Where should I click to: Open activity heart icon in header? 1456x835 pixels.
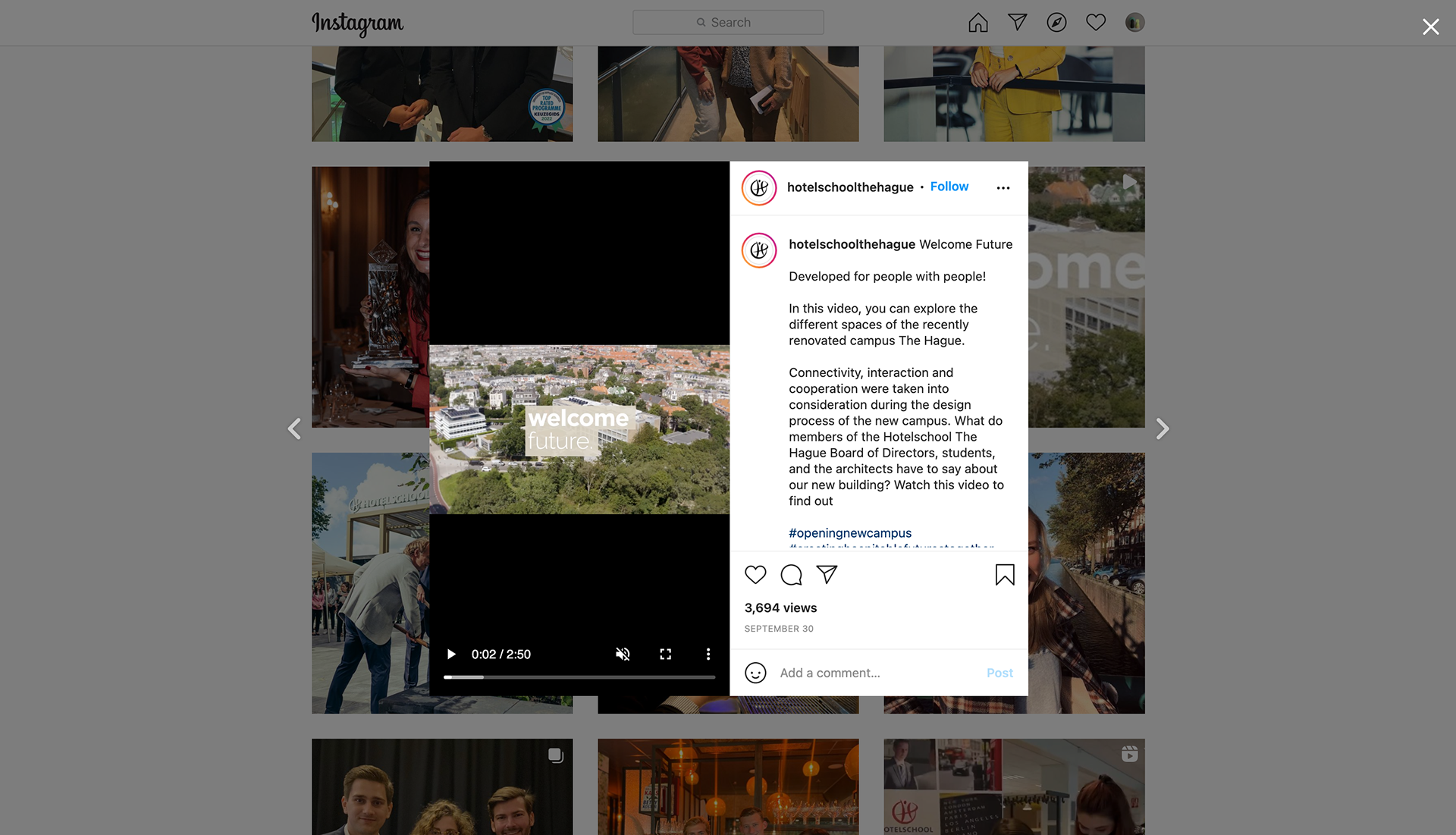[x=1095, y=23]
